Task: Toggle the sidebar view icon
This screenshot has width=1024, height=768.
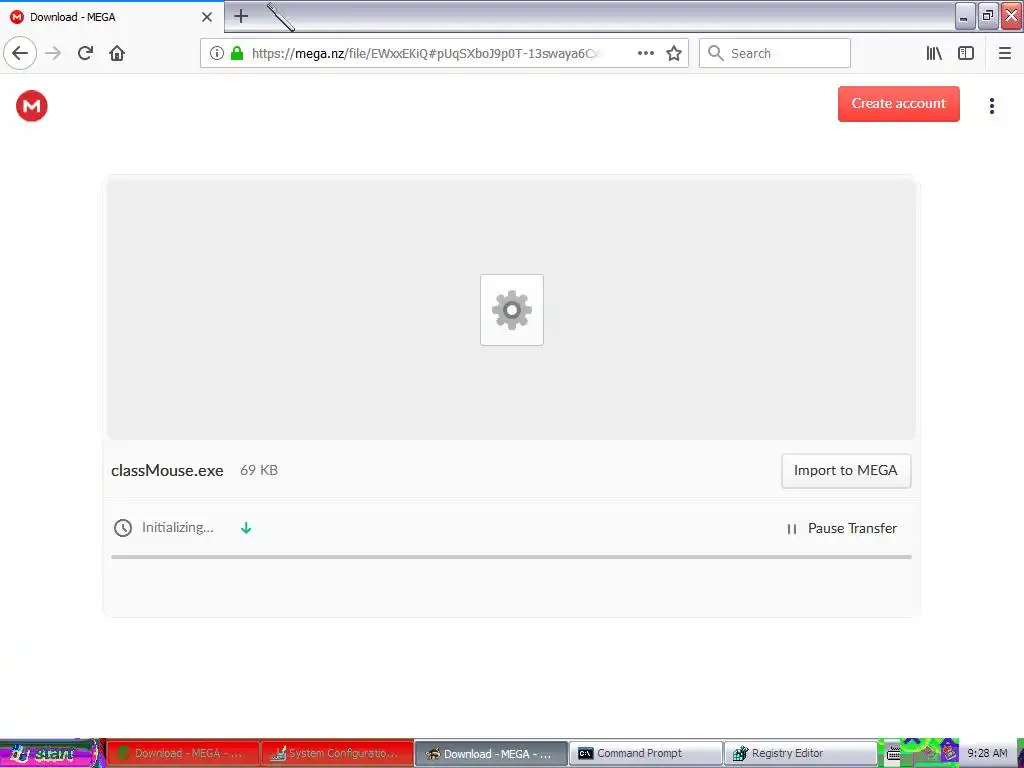Action: (966, 53)
